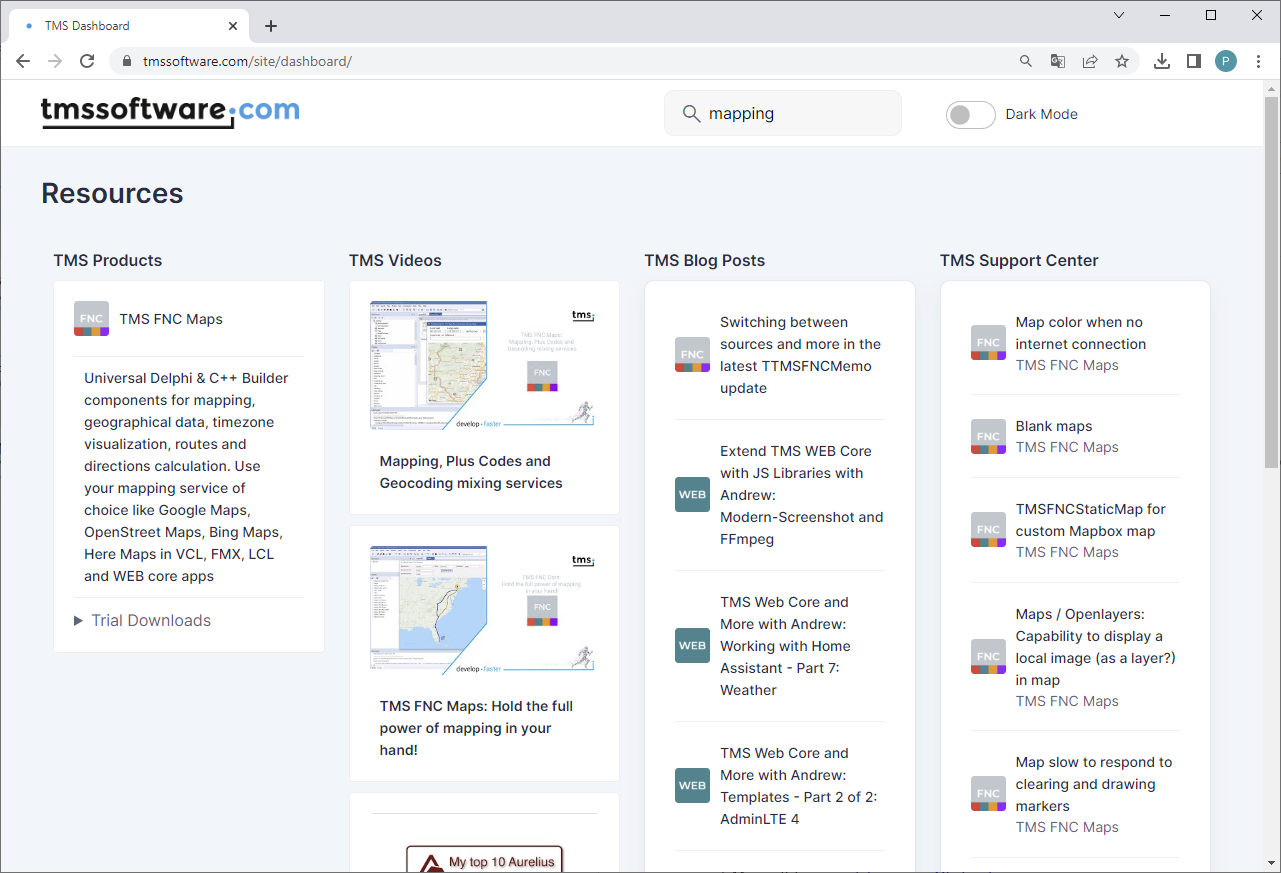
Task: Open the Blank maps support topic
Action: point(1054,426)
